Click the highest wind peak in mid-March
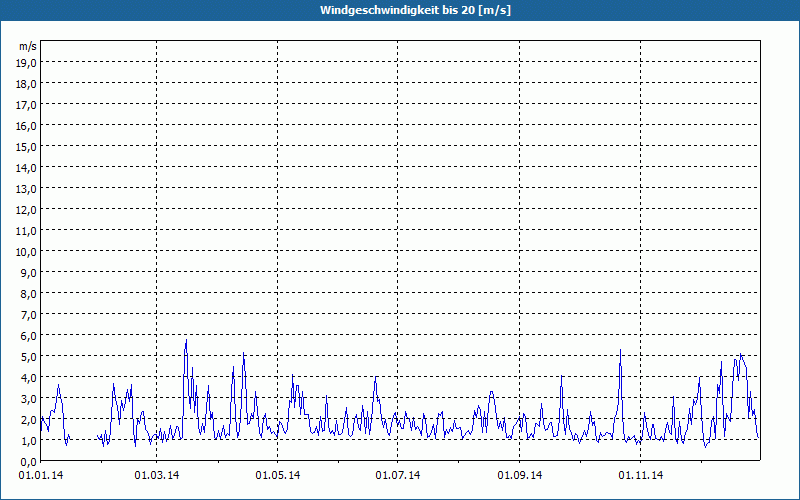Screen dimensions: 800x500 (186, 340)
